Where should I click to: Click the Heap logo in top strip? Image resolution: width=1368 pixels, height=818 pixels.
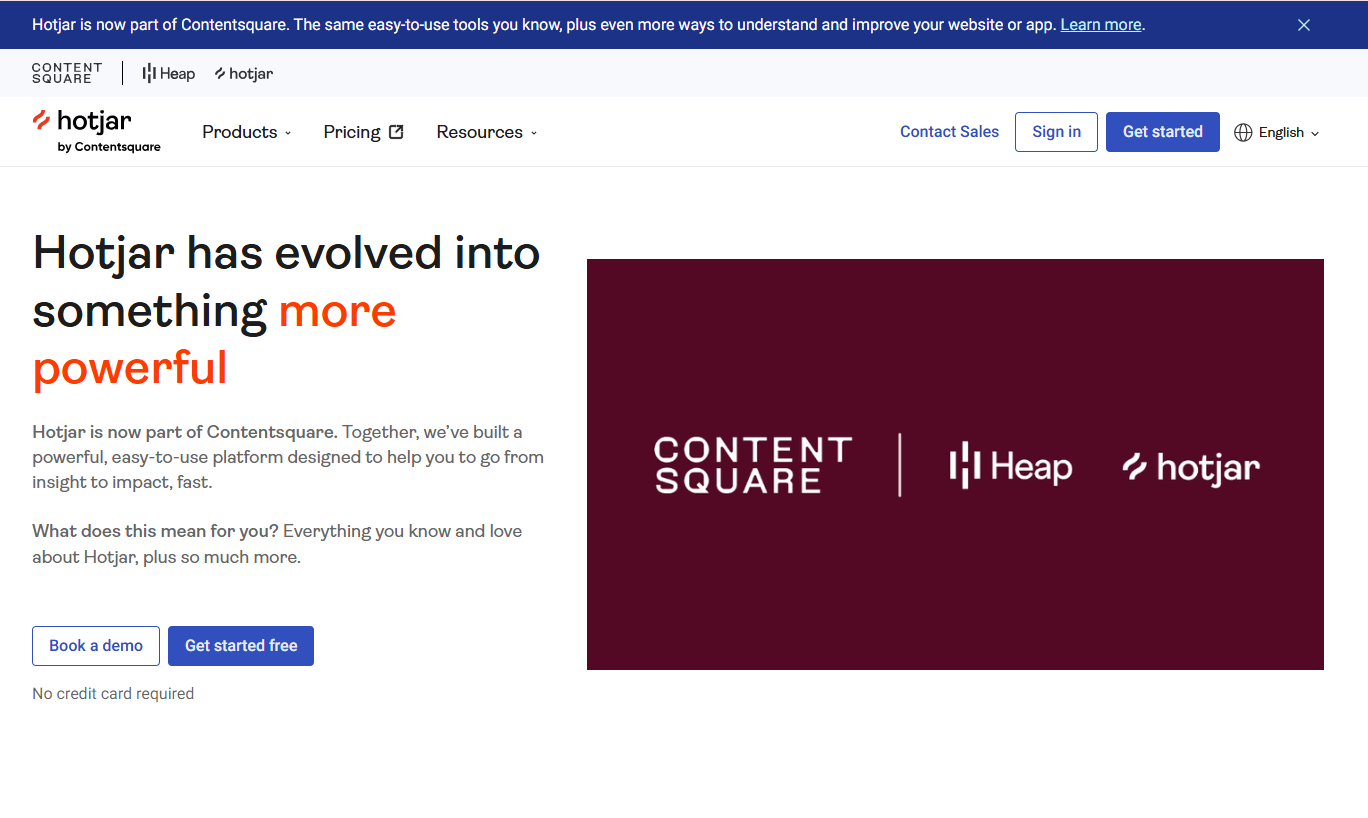169,73
